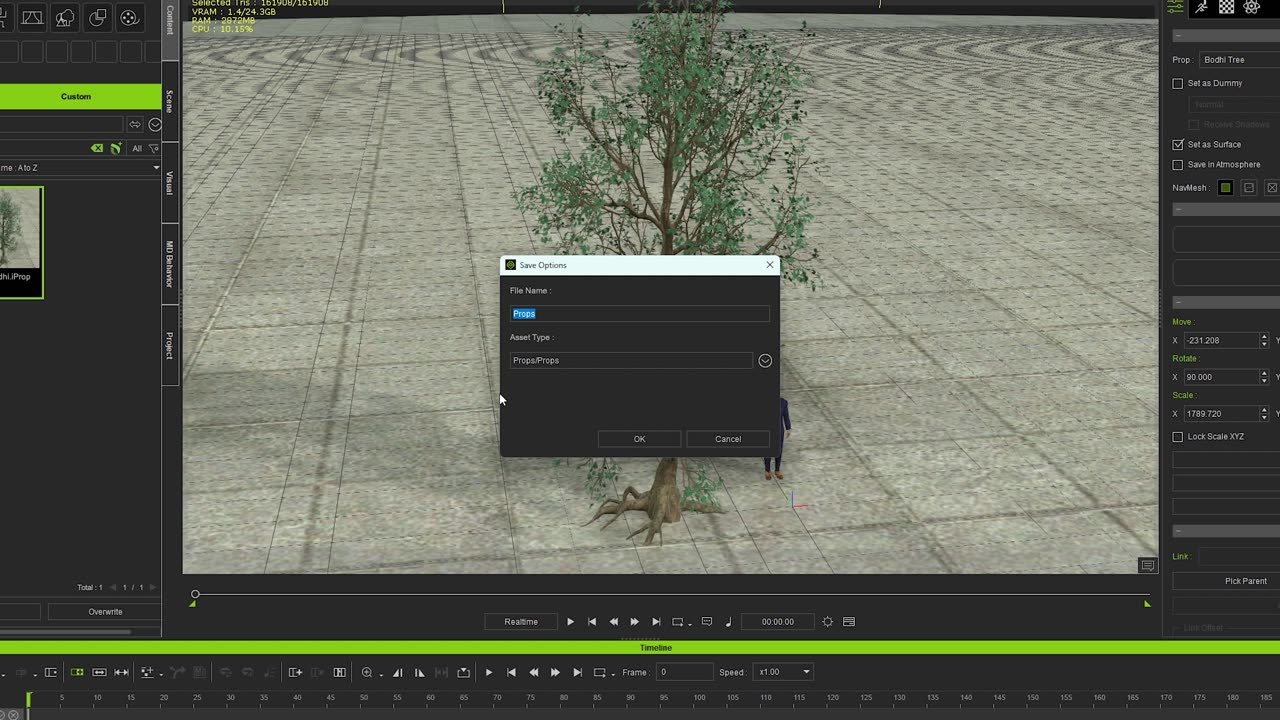Image resolution: width=1280 pixels, height=720 pixels.
Task: Click the green delete tag icon
Action: [x=97, y=148]
